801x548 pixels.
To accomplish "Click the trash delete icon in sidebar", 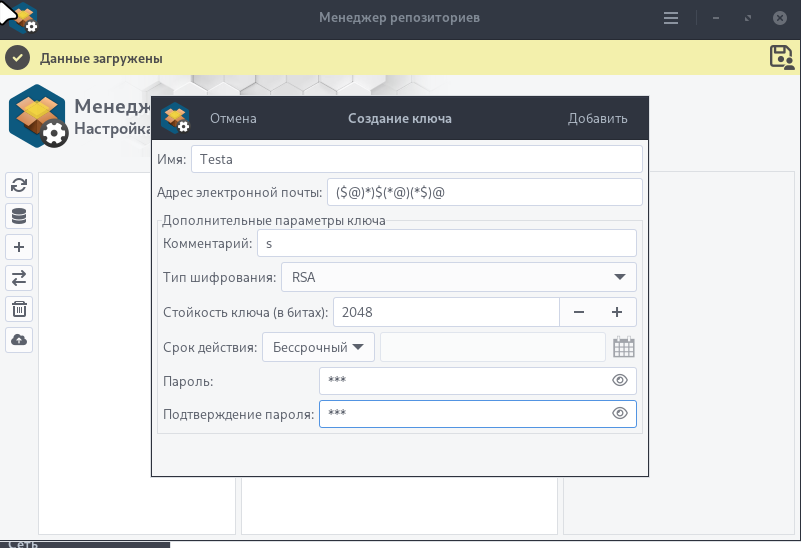I will (x=19, y=309).
